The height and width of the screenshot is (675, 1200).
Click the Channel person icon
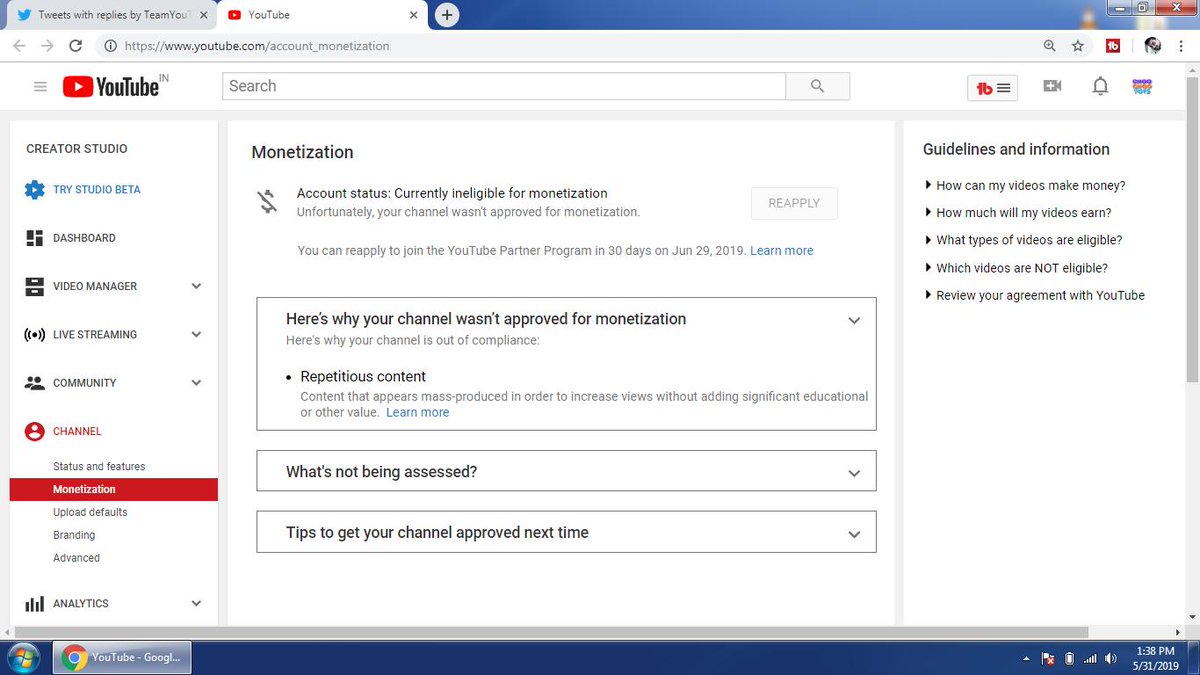(x=34, y=431)
